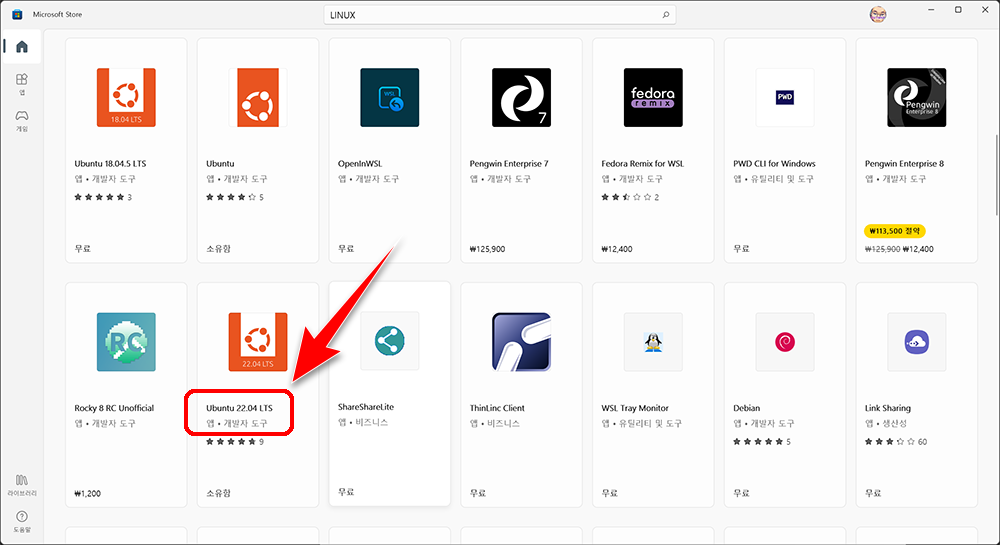Open the user profile avatar
The image size is (1000, 545).
click(x=878, y=14)
